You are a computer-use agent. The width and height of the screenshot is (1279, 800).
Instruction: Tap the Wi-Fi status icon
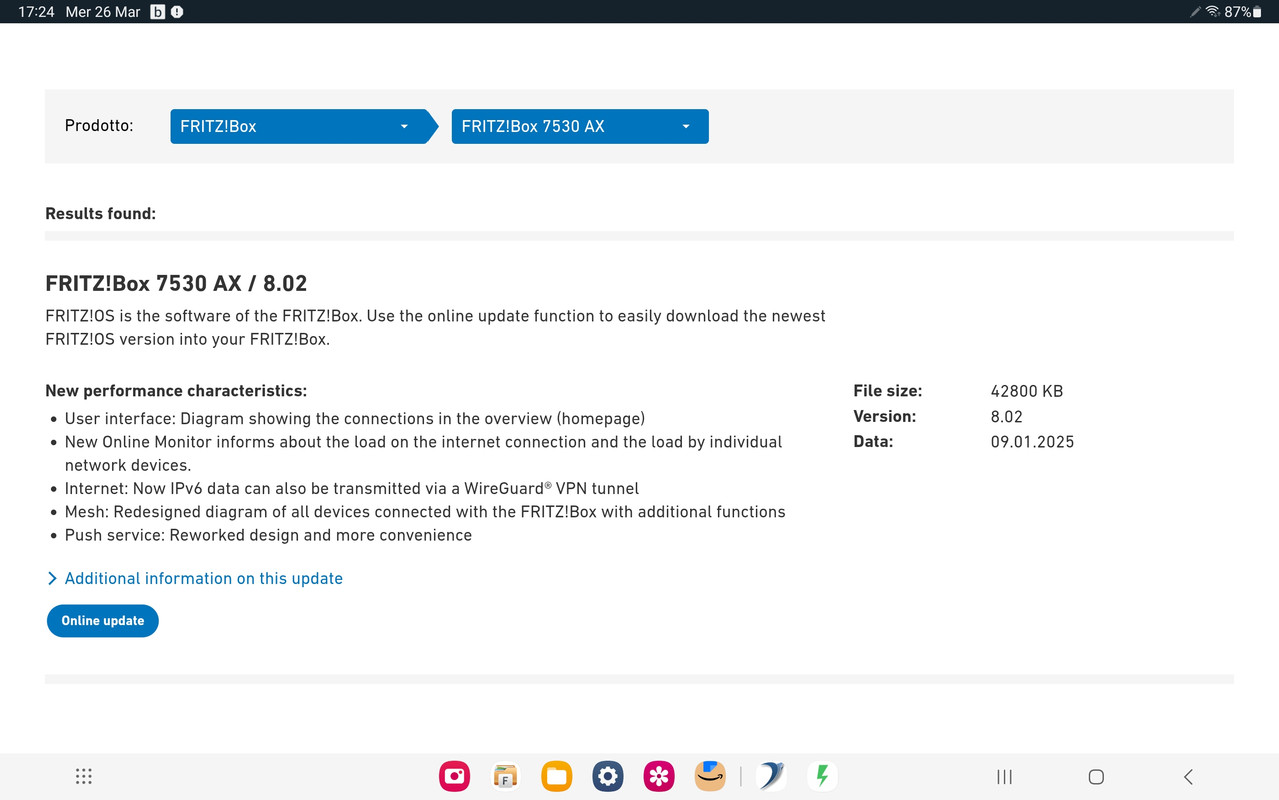[x=1212, y=12]
